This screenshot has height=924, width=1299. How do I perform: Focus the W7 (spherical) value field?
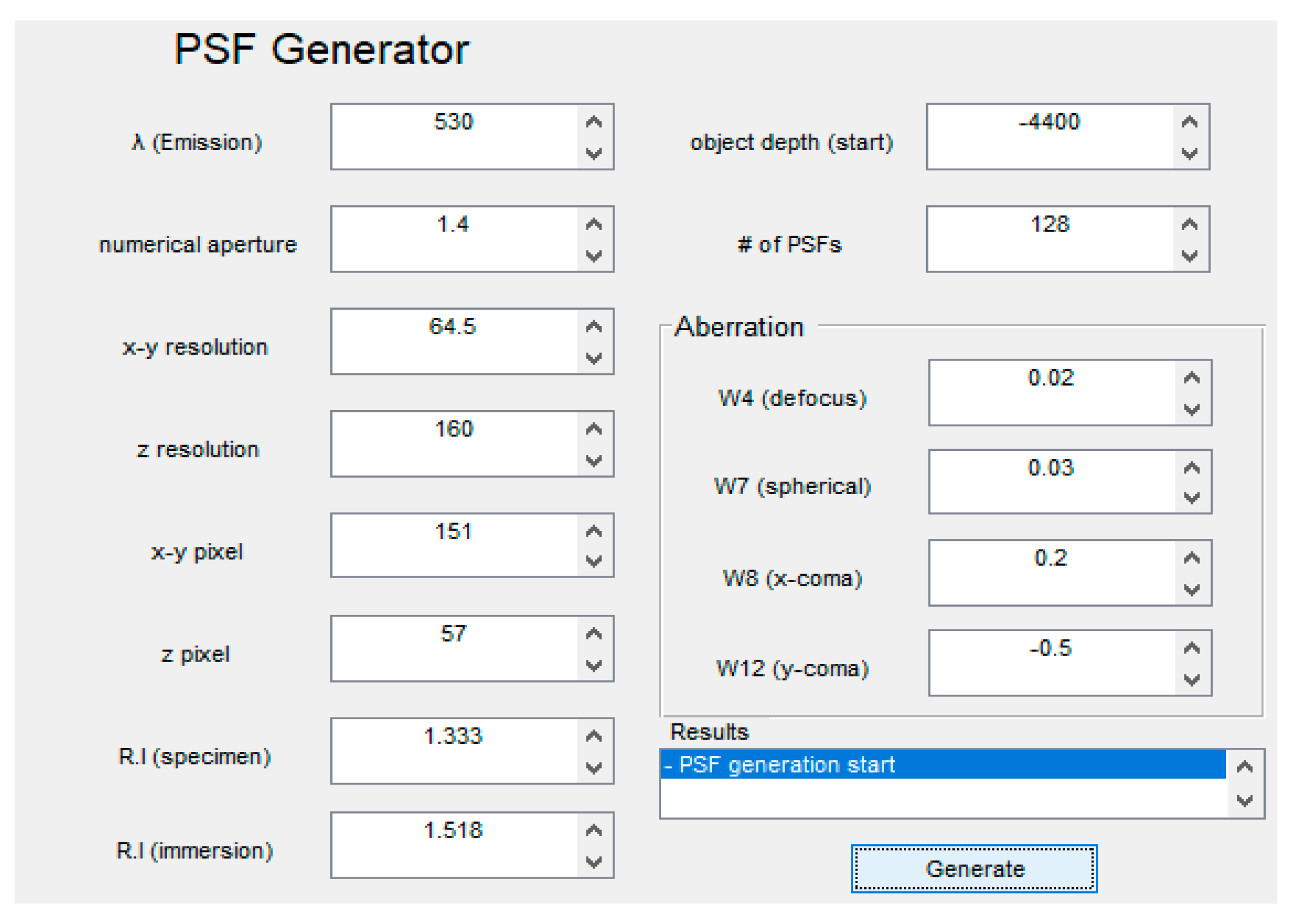click(1052, 481)
